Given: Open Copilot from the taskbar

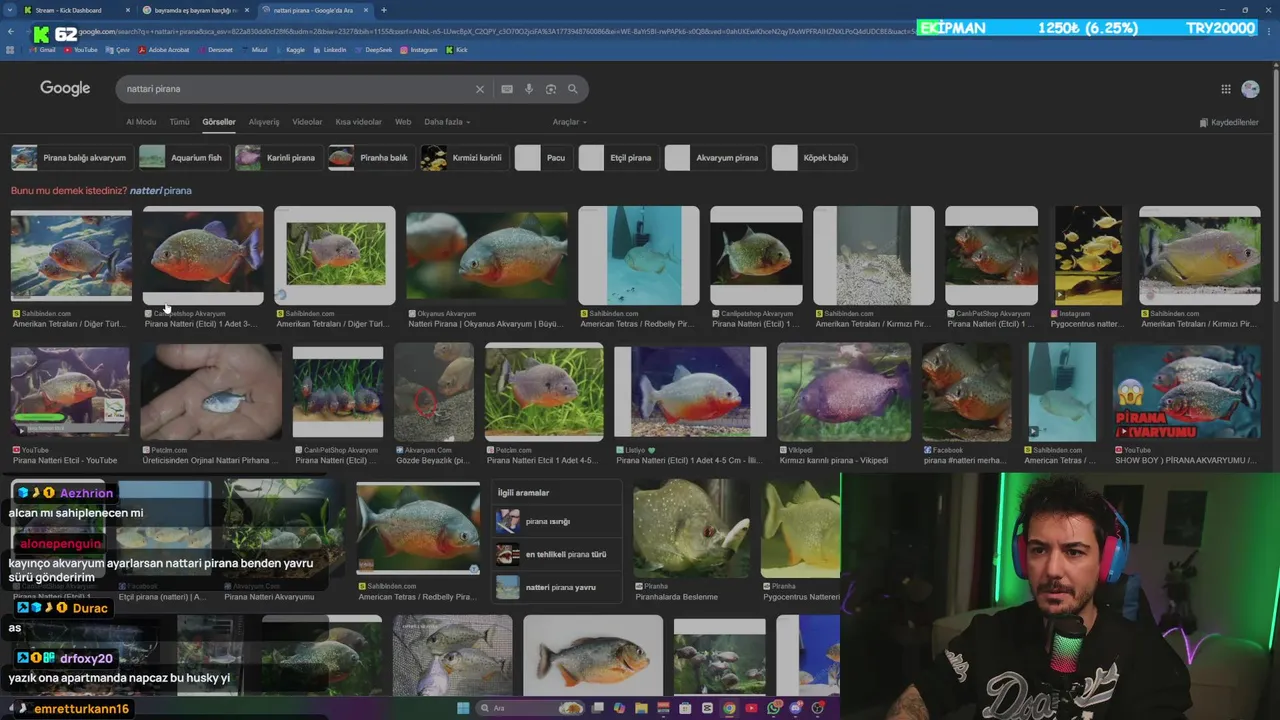Looking at the screenshot, I should pyautogui.click(x=619, y=708).
